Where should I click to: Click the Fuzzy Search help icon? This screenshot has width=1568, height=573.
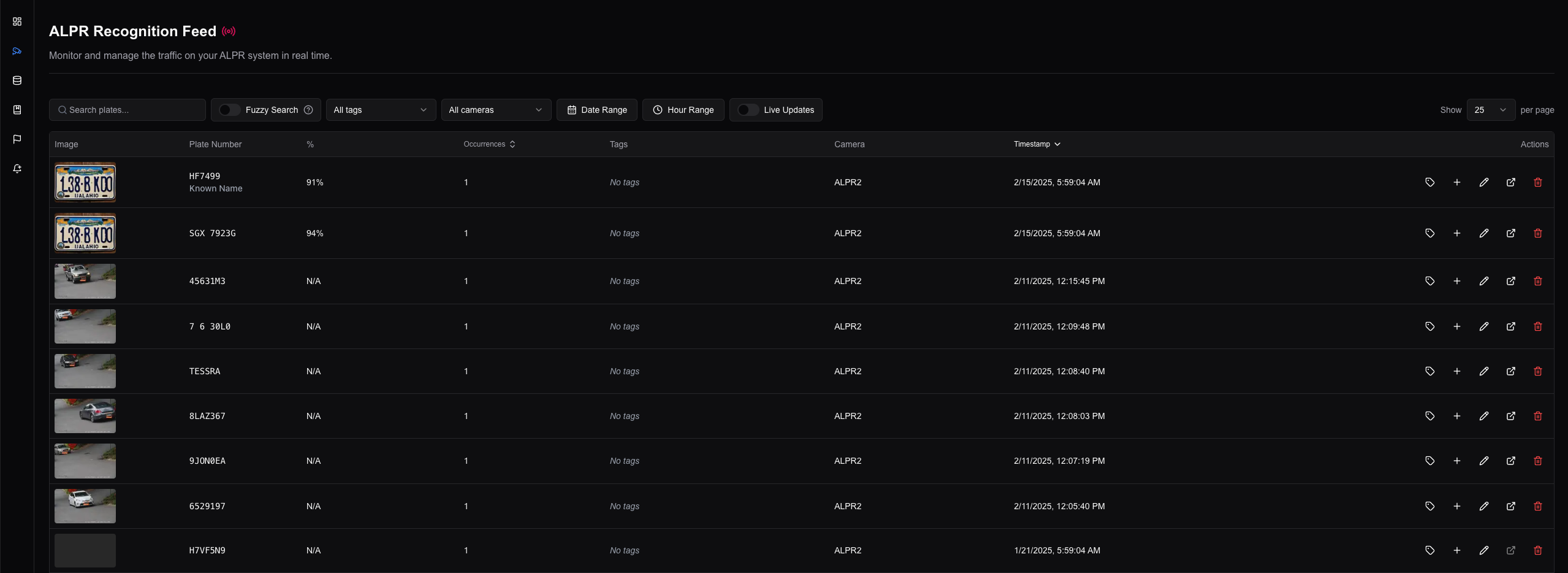click(308, 110)
